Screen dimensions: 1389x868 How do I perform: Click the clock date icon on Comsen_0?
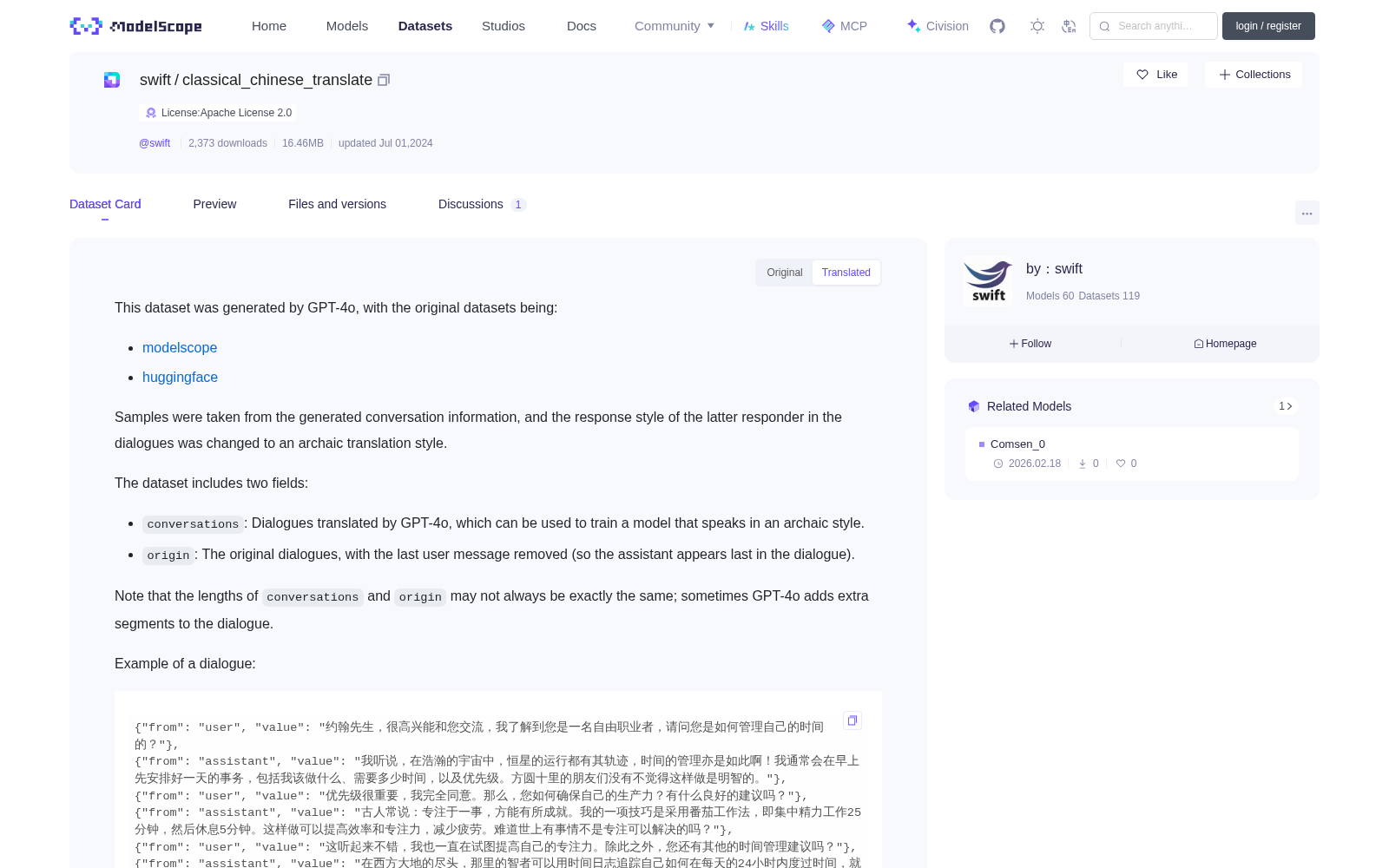(998, 464)
